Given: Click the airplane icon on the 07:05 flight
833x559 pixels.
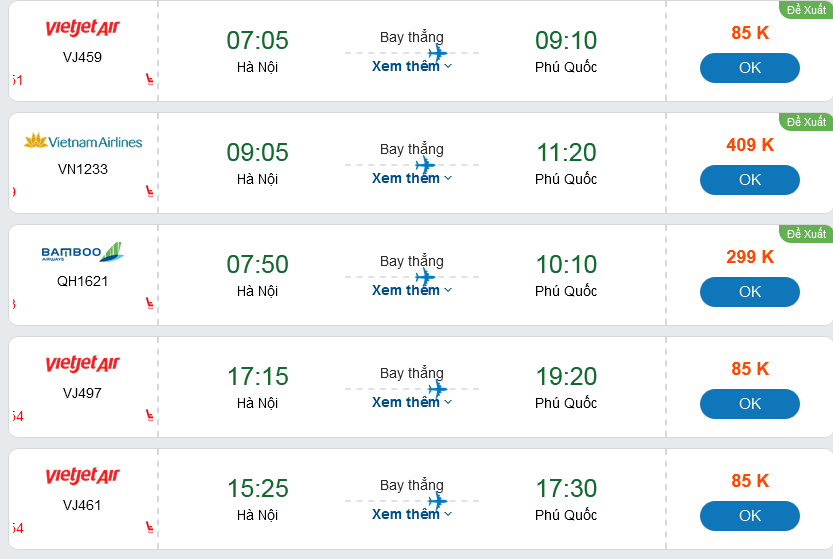Looking at the screenshot, I should point(437,52).
